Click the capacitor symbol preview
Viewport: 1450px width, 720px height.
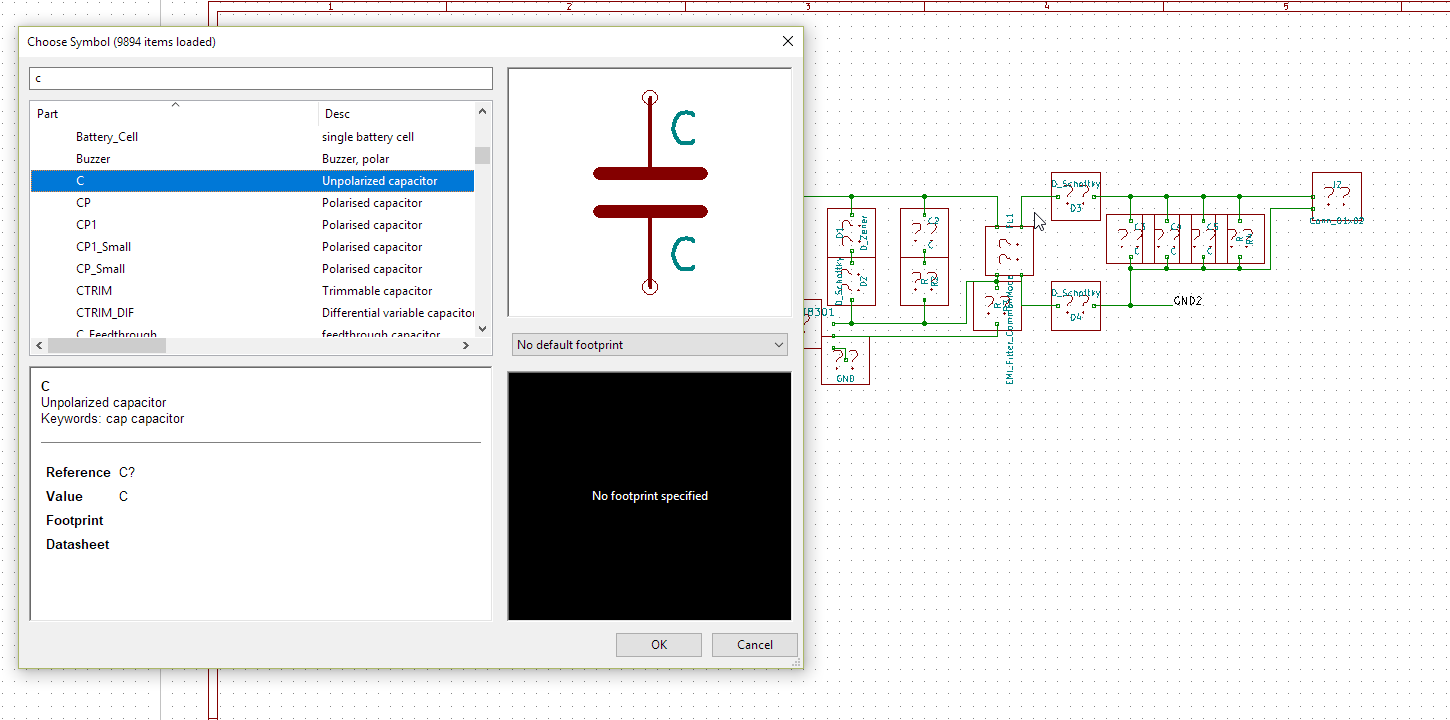650,192
